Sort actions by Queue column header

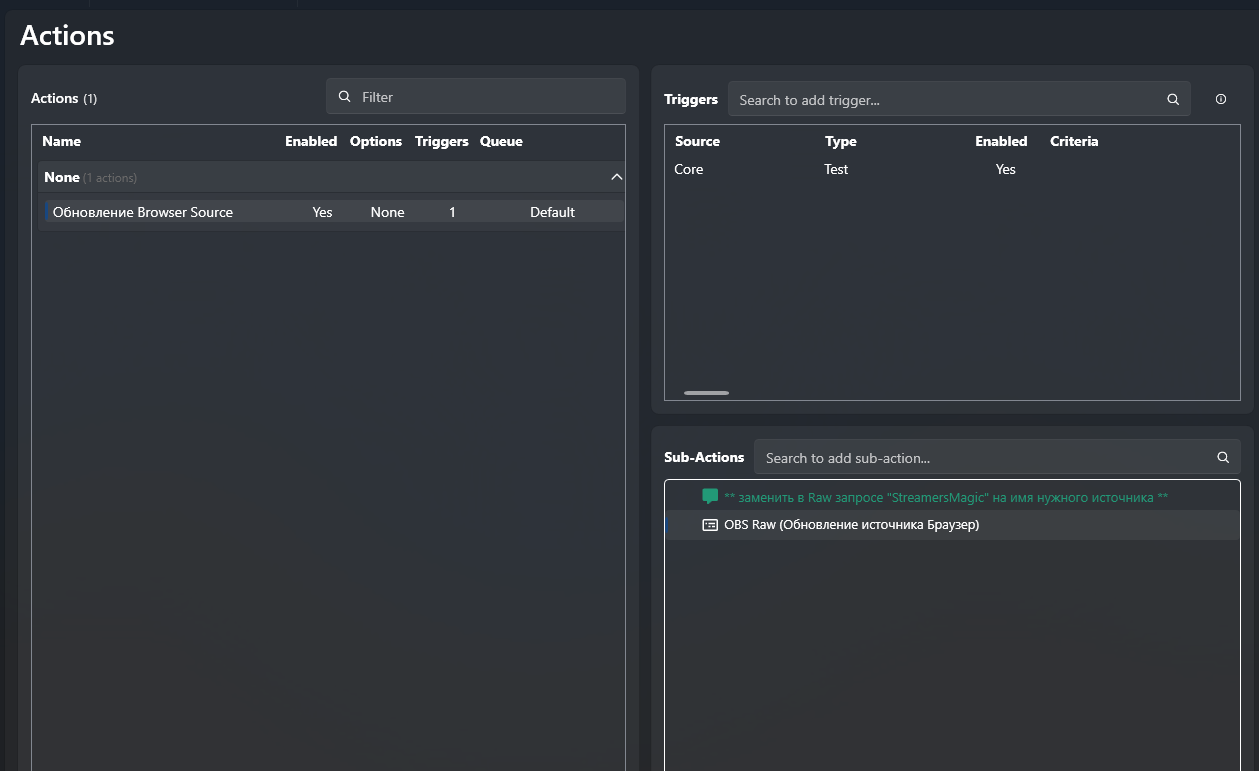(501, 141)
